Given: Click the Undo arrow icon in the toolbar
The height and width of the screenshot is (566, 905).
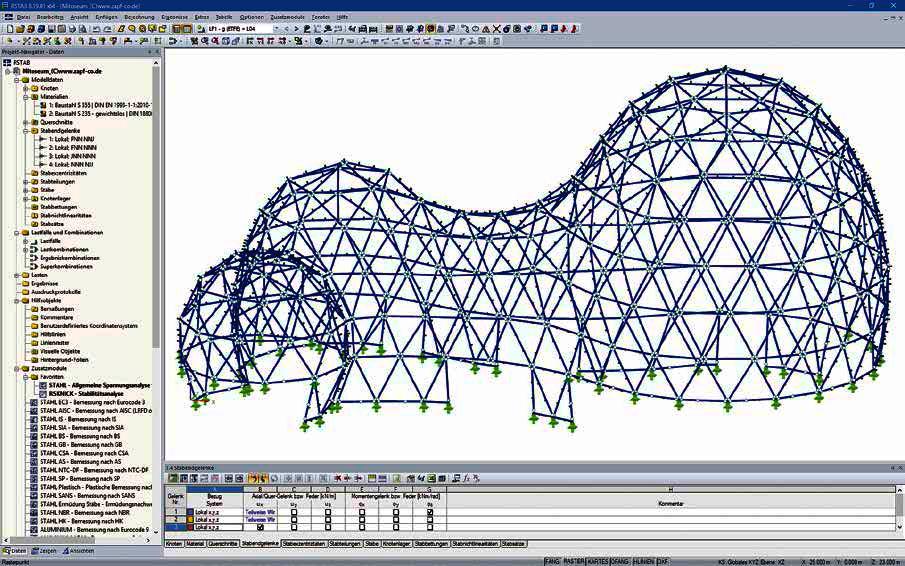Looking at the screenshot, I should pyautogui.click(x=96, y=28).
